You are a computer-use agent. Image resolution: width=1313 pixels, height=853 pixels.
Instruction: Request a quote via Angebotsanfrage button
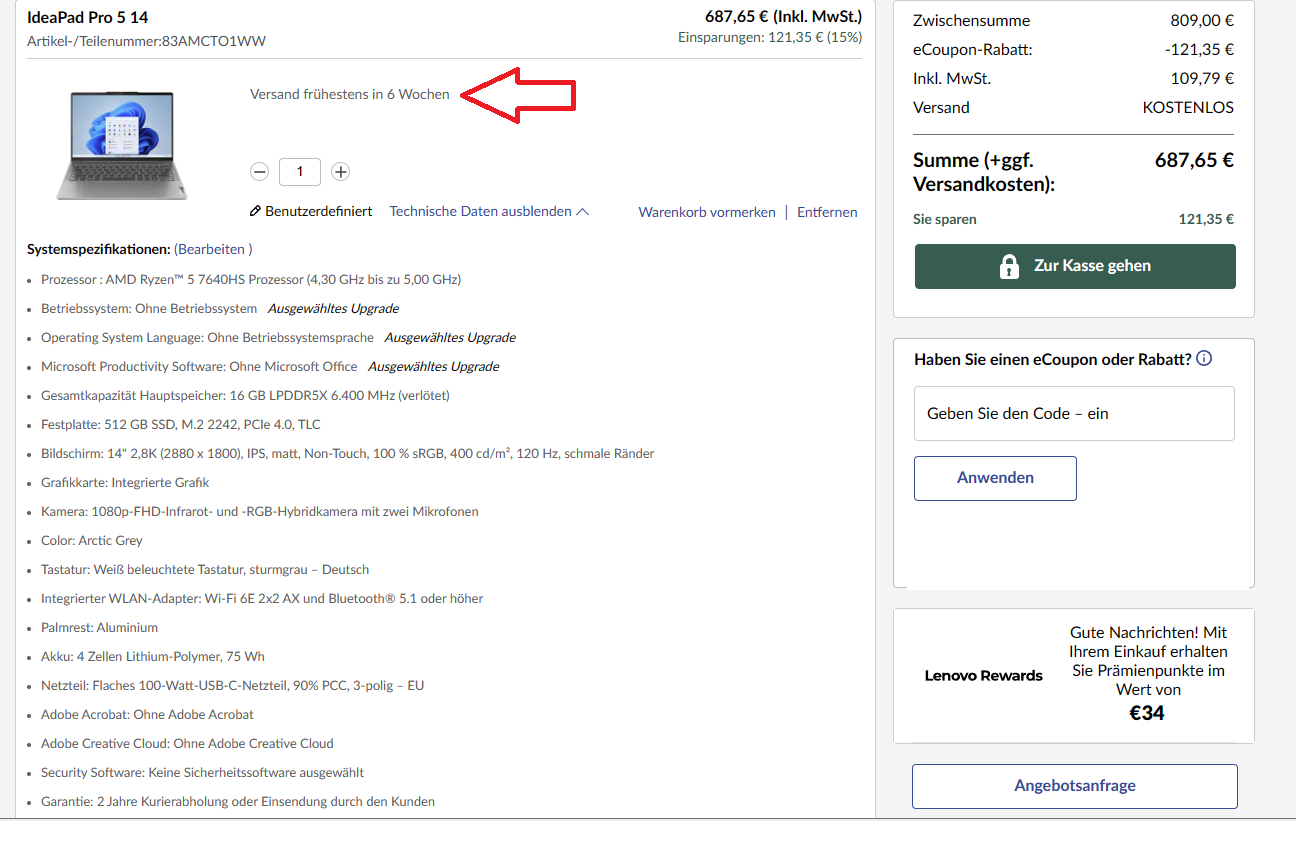[x=1075, y=786]
